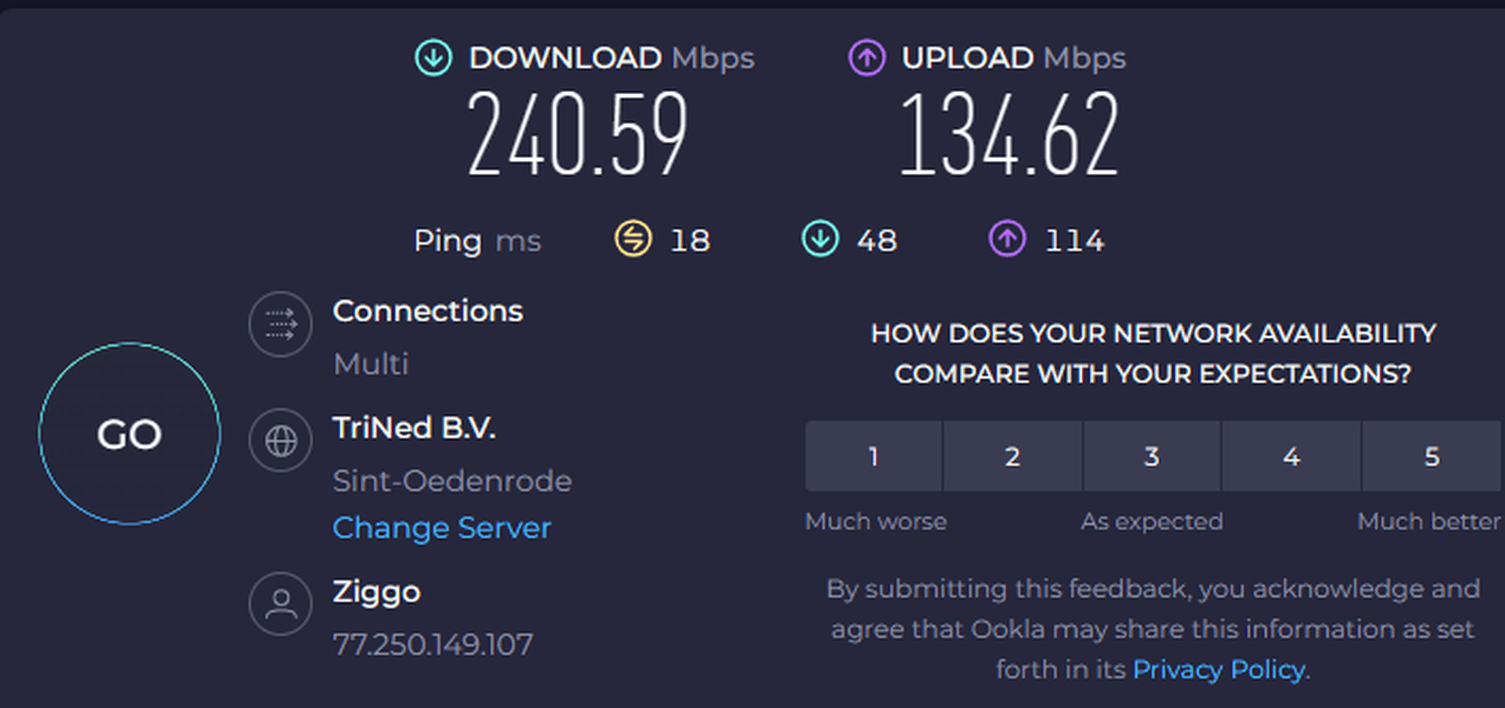Rate network availability as 1

[x=873, y=456]
